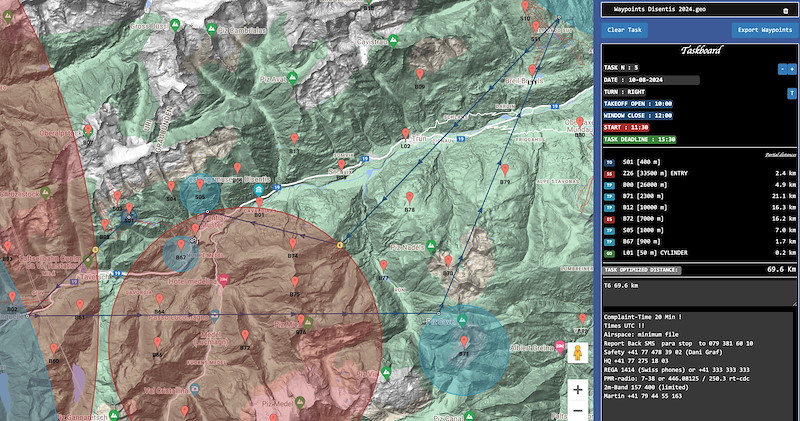The width and height of the screenshot is (800, 421).
Task: Select the TASK N : 5 label
Action: click(621, 68)
